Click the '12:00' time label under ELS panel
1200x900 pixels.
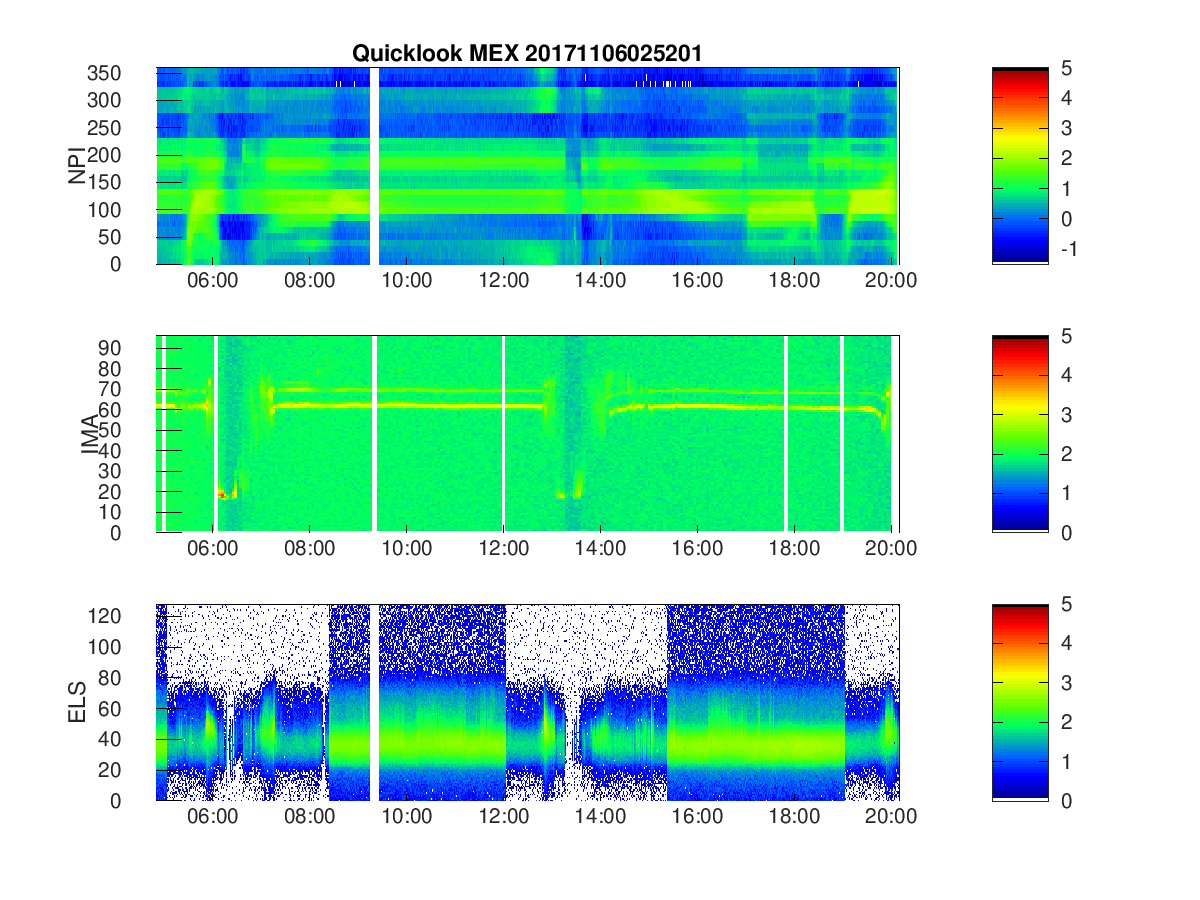pyautogui.click(x=504, y=817)
